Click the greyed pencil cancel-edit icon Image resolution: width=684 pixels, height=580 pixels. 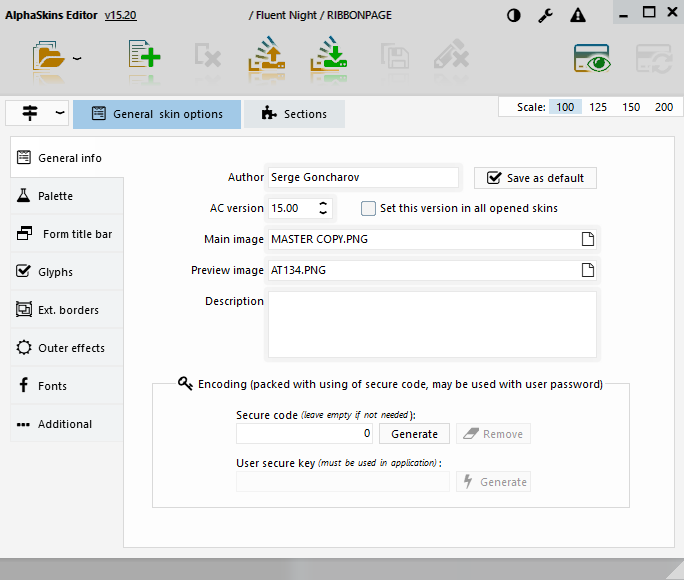(x=451, y=54)
